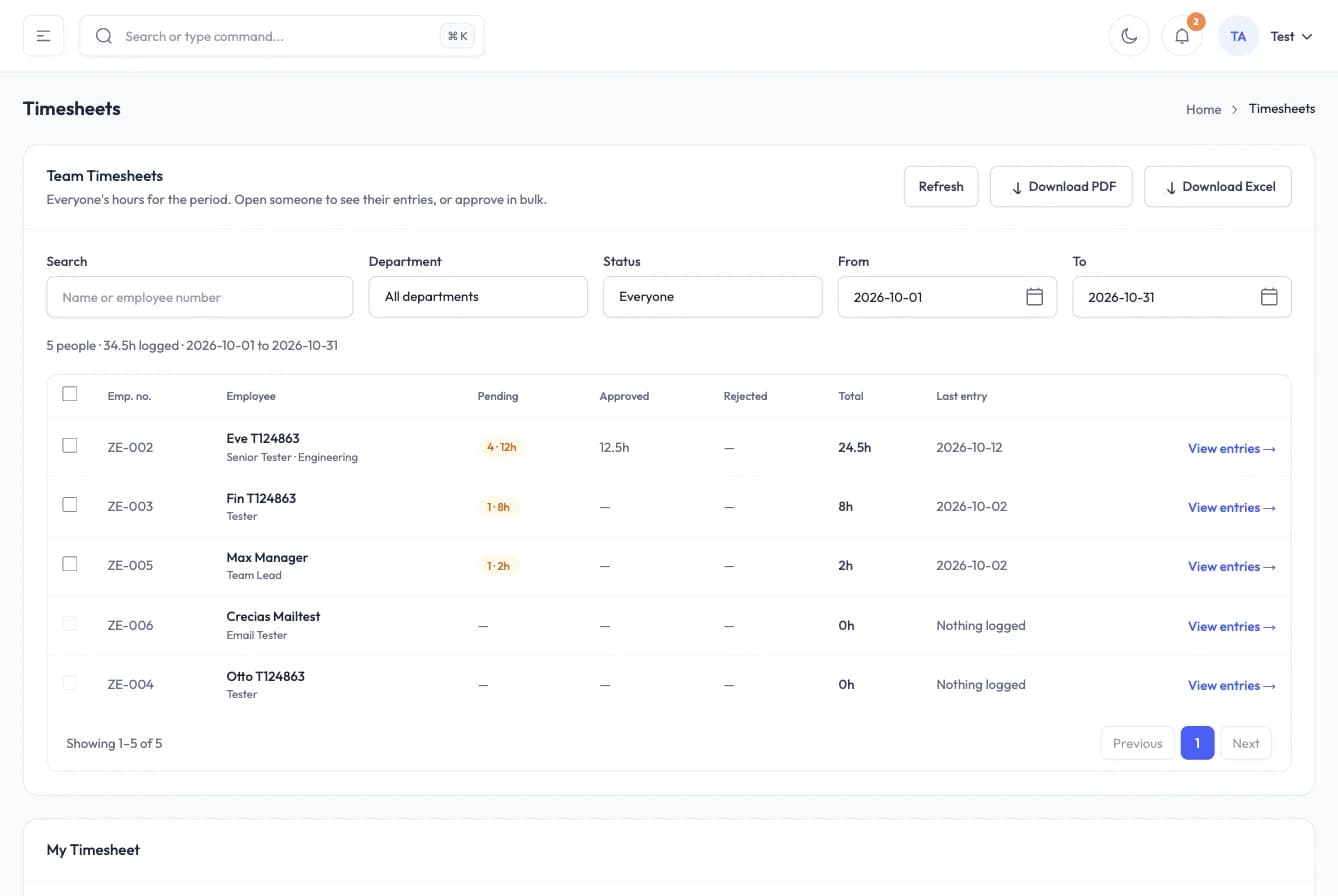Click the search magnifier icon
The height and width of the screenshot is (896, 1338).
pyautogui.click(x=103, y=36)
